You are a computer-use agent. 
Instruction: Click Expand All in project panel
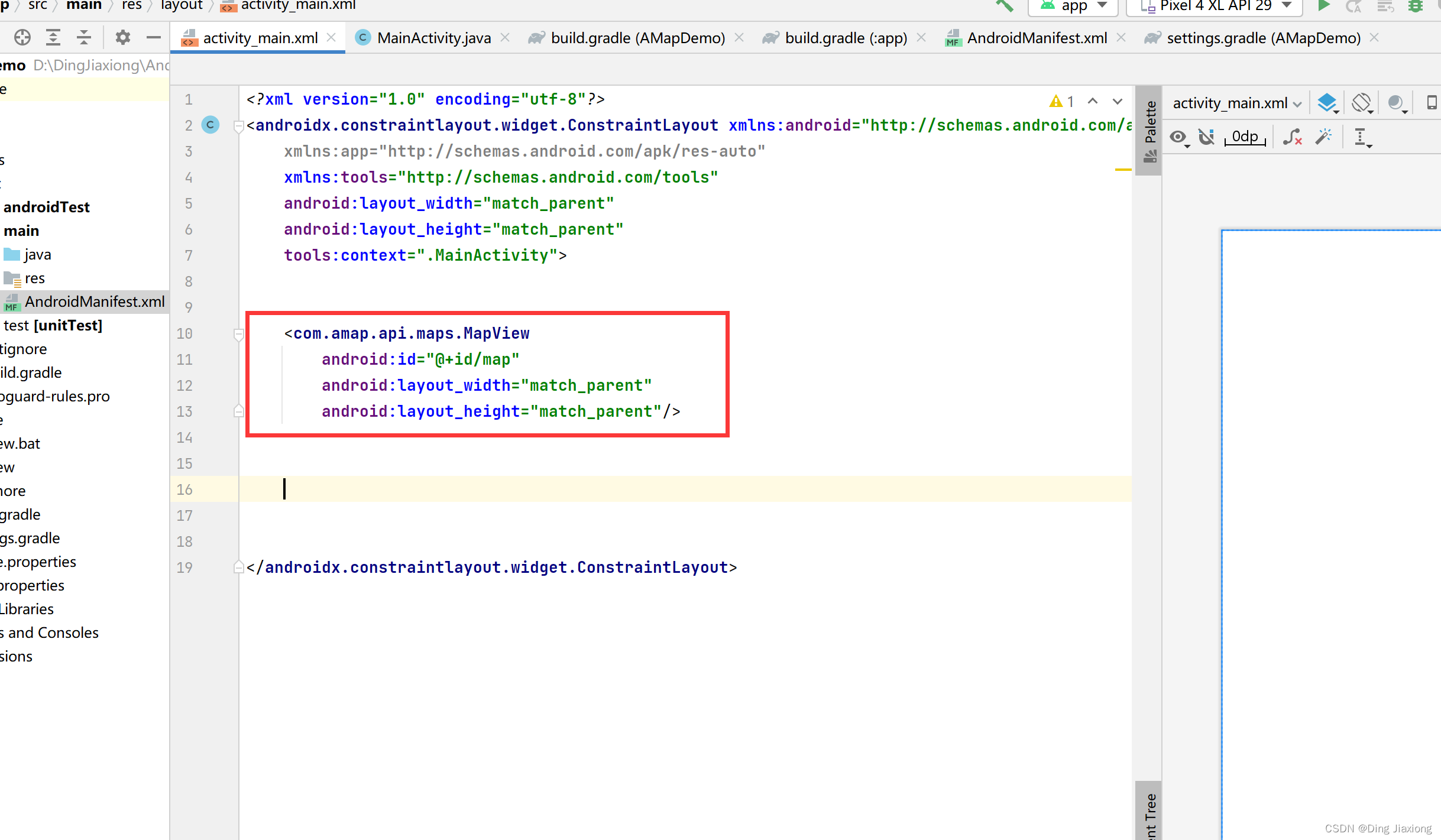53,38
